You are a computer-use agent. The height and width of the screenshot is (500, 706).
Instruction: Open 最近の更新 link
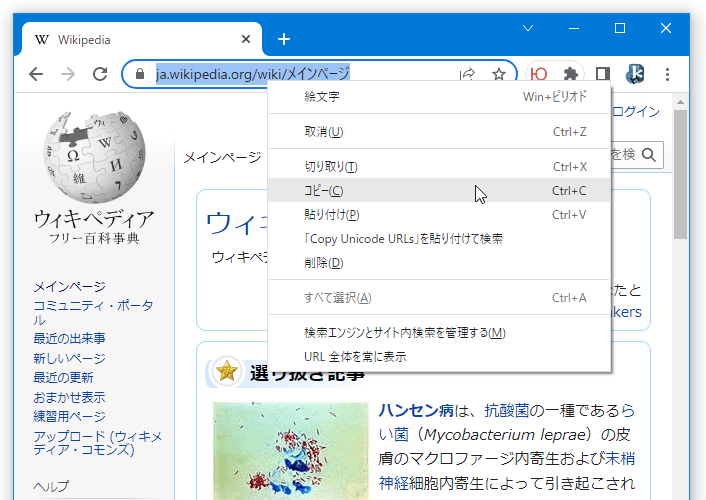point(63,377)
